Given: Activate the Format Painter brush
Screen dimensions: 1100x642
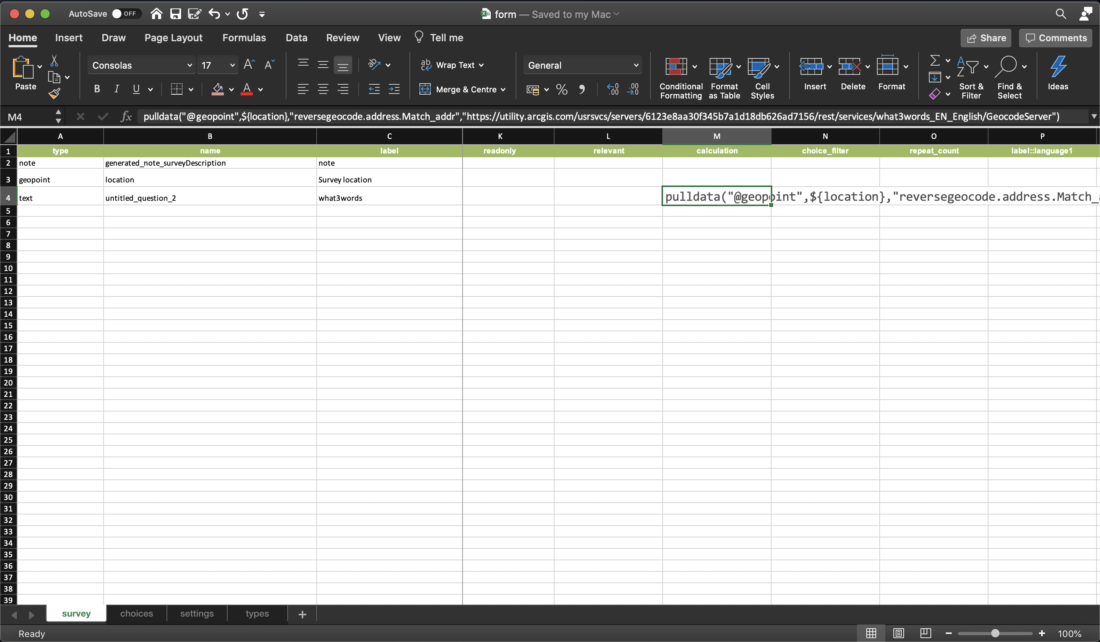Looking at the screenshot, I should point(54,93).
